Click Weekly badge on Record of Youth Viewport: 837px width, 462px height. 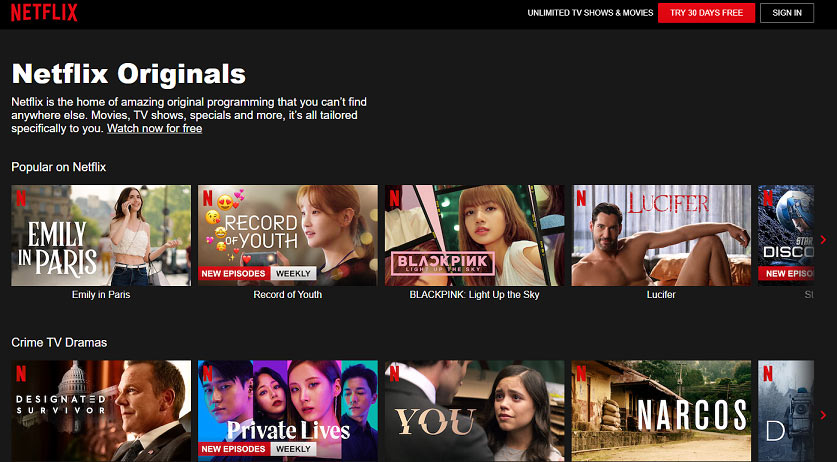[293, 273]
